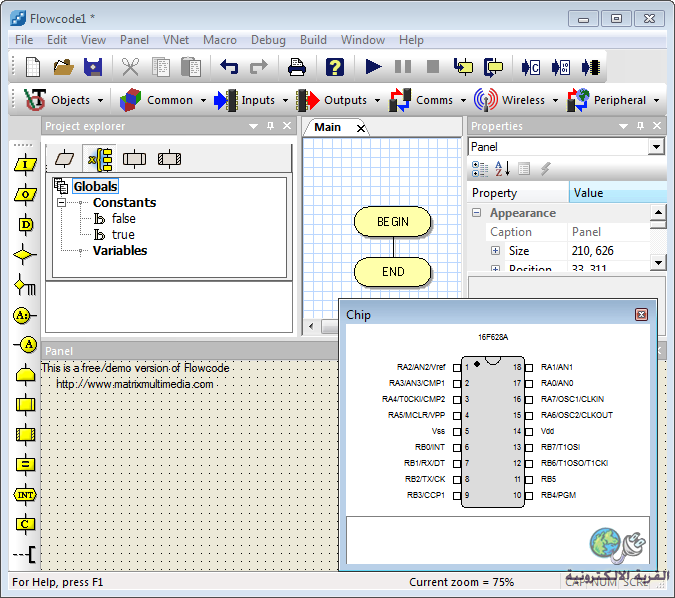Open the File menu

click(24, 40)
